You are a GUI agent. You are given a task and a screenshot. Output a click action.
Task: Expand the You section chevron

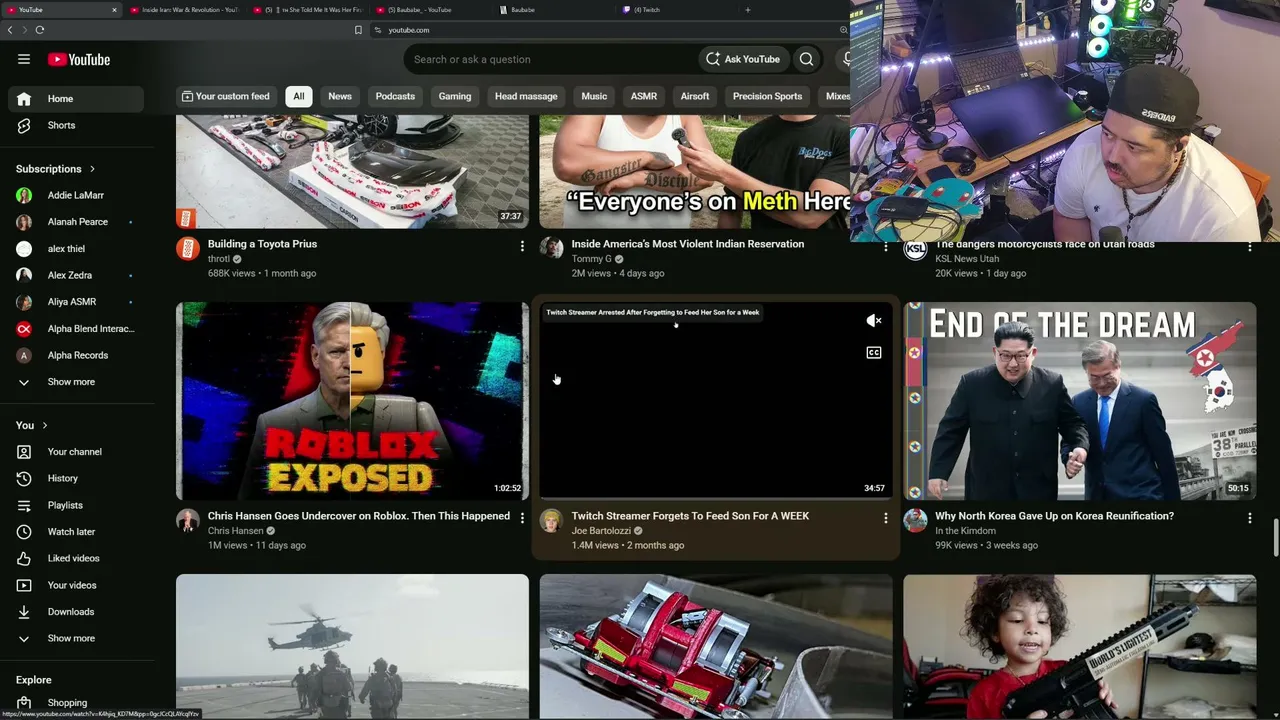(x=45, y=425)
